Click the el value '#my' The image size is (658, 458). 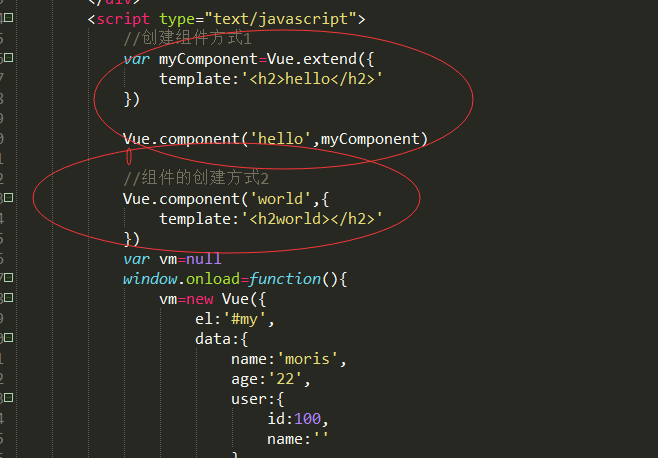click(x=244, y=319)
